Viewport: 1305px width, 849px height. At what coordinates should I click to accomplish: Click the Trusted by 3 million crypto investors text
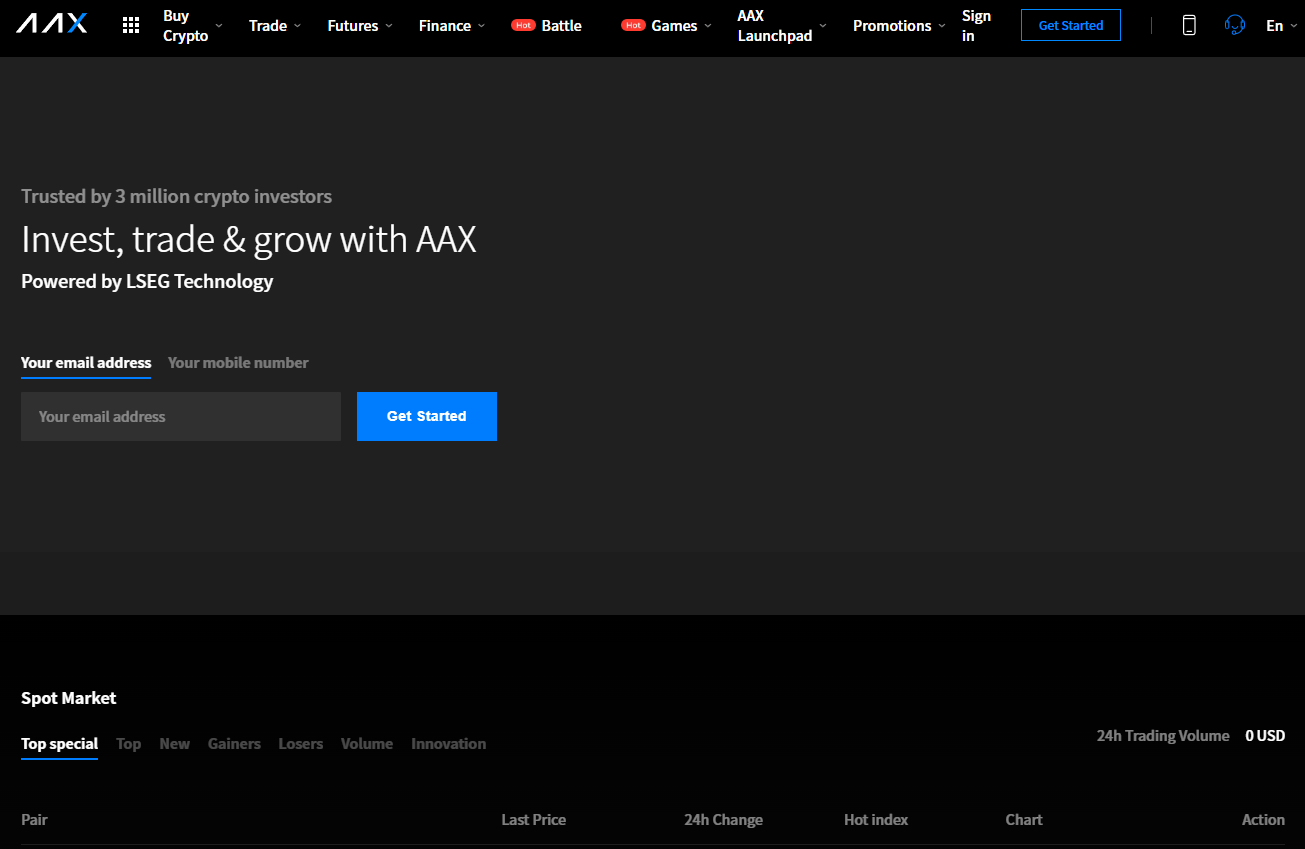(176, 197)
